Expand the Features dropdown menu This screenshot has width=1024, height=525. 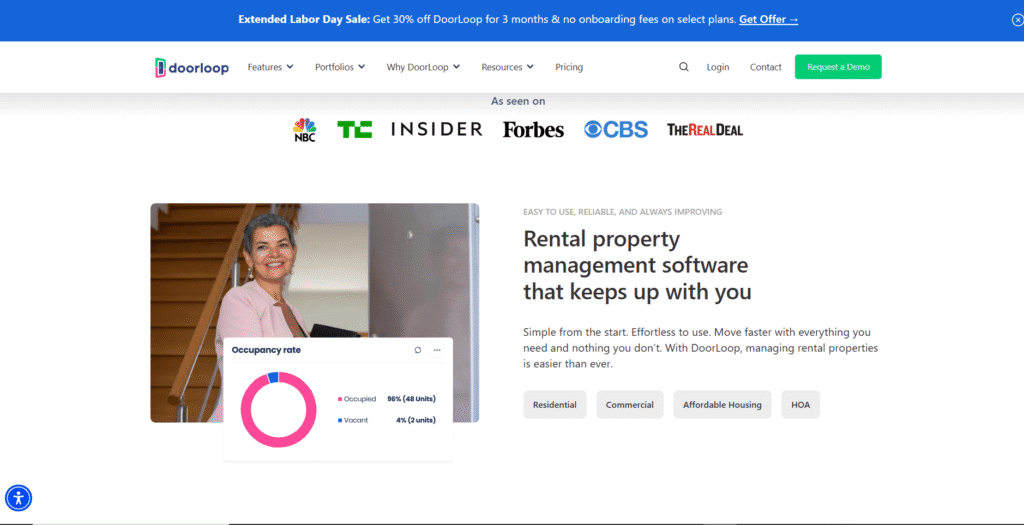270,67
